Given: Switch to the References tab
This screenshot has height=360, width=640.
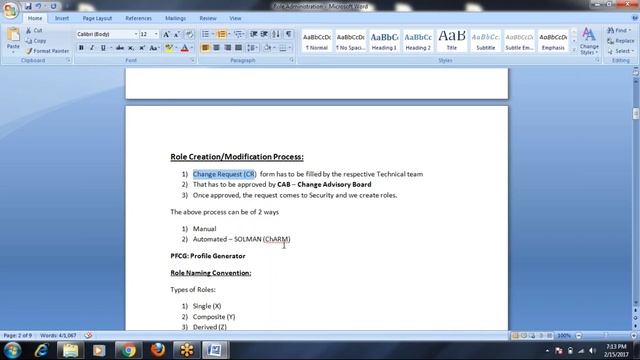Looking at the screenshot, I should (x=138, y=18).
